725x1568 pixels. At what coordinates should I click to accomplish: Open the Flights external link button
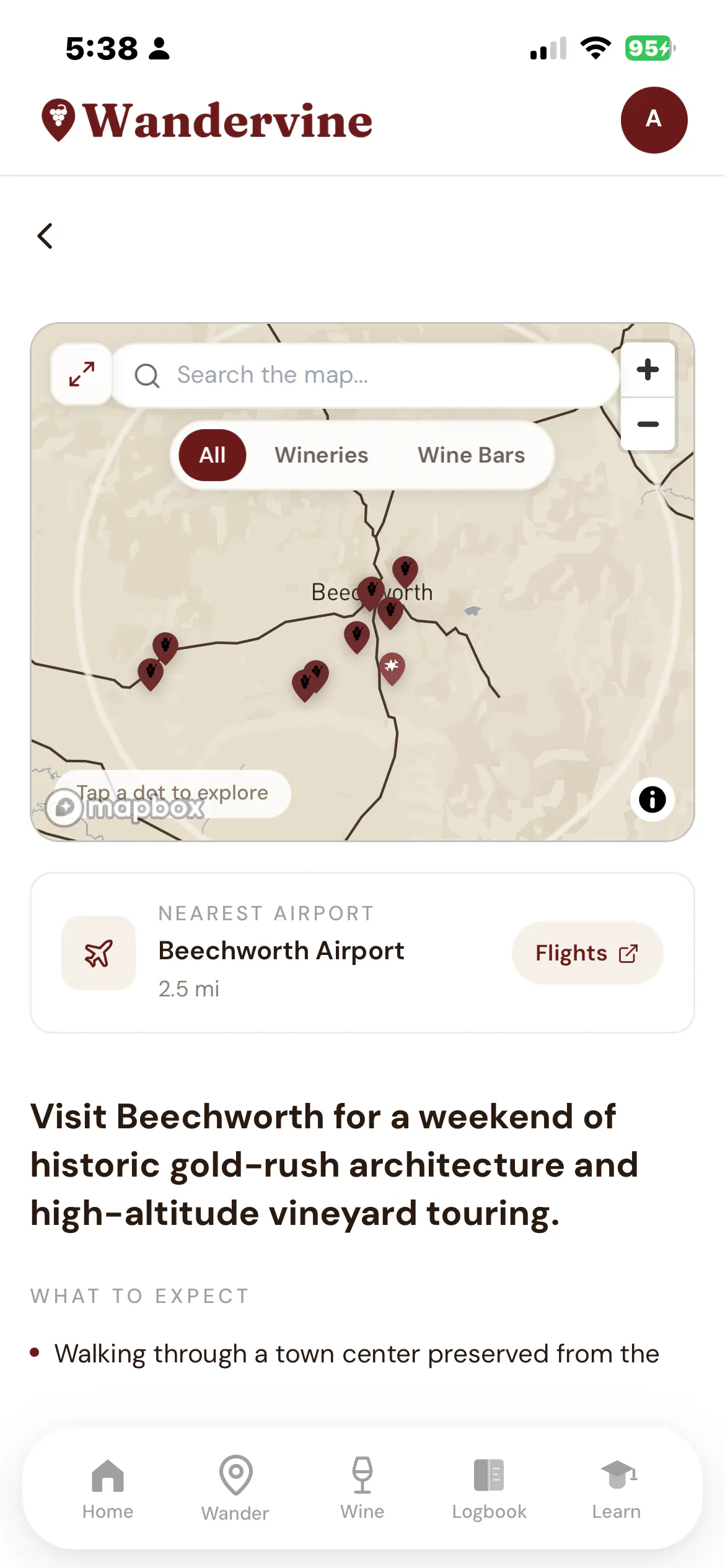click(x=587, y=953)
